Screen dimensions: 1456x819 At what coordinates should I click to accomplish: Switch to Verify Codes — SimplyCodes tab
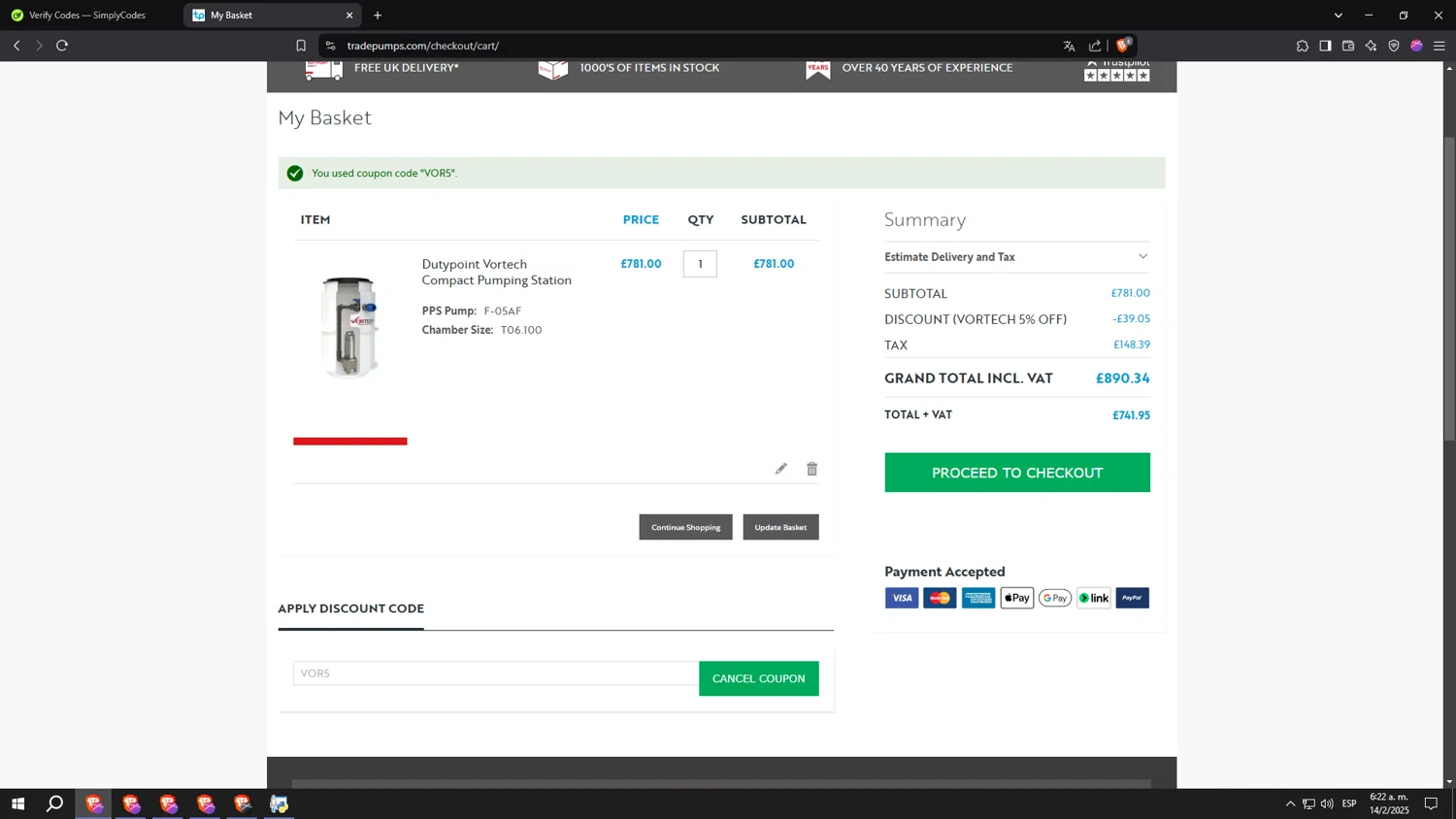pos(87,16)
